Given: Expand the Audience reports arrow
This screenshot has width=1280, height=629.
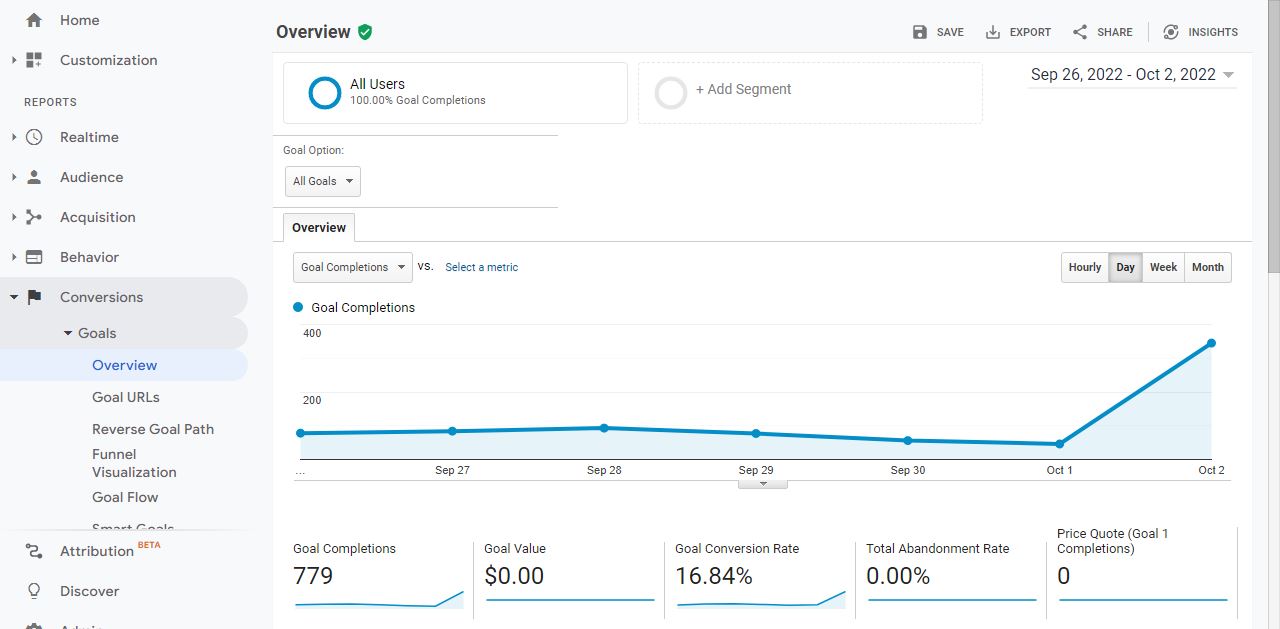Looking at the screenshot, I should pyautogui.click(x=14, y=177).
